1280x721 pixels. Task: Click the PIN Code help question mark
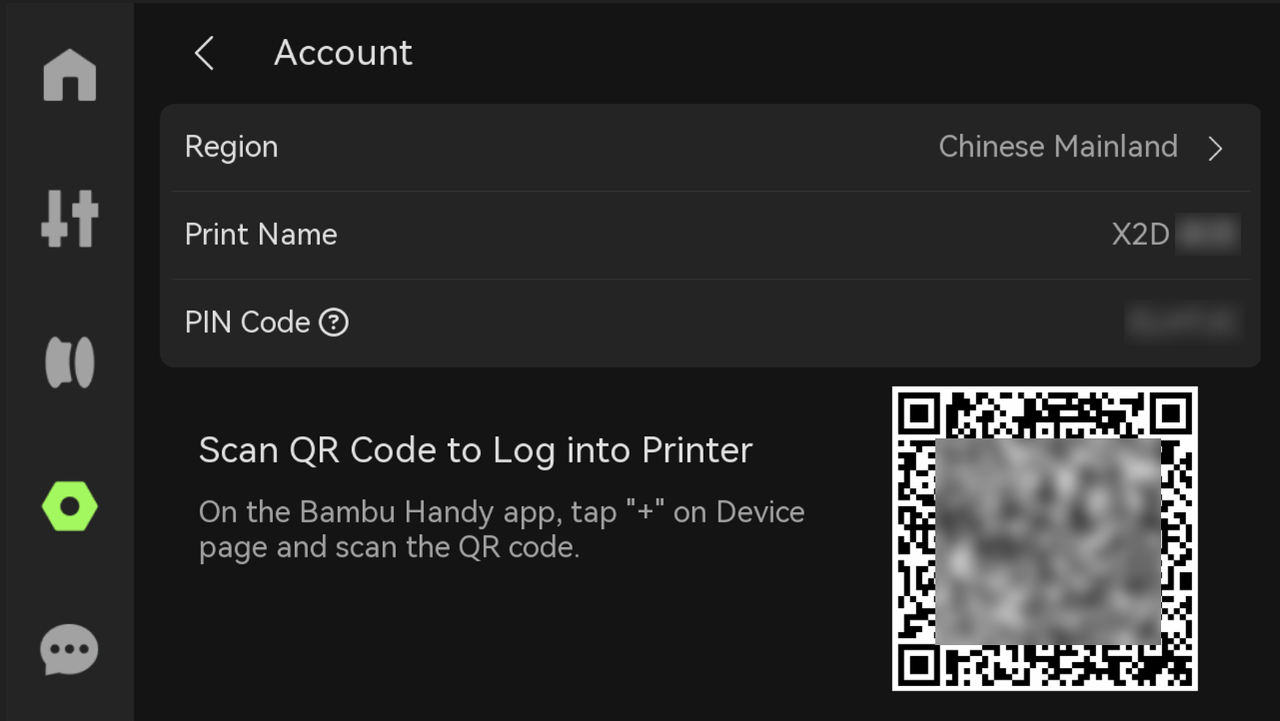click(x=333, y=323)
